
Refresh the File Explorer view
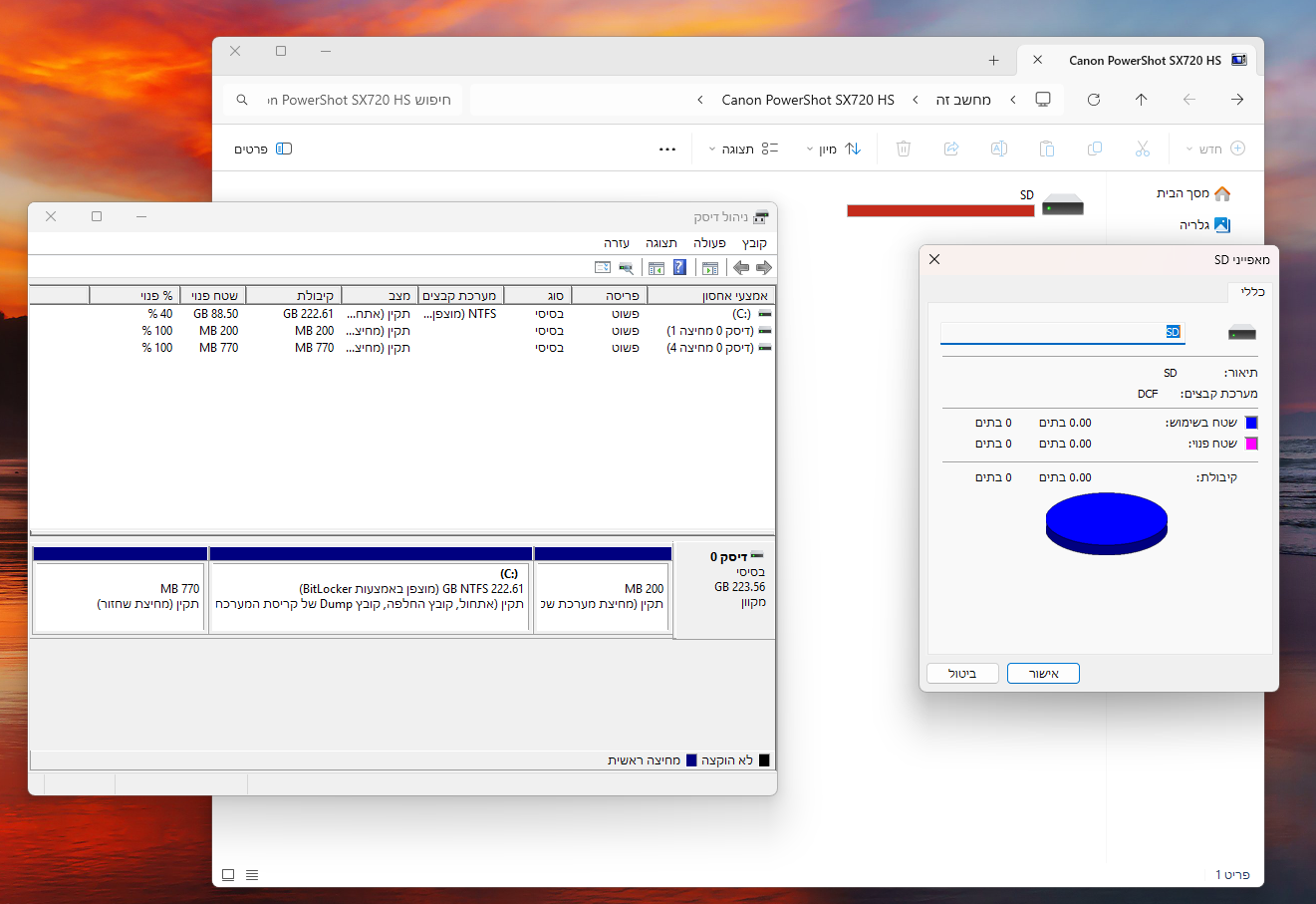pos(1094,100)
